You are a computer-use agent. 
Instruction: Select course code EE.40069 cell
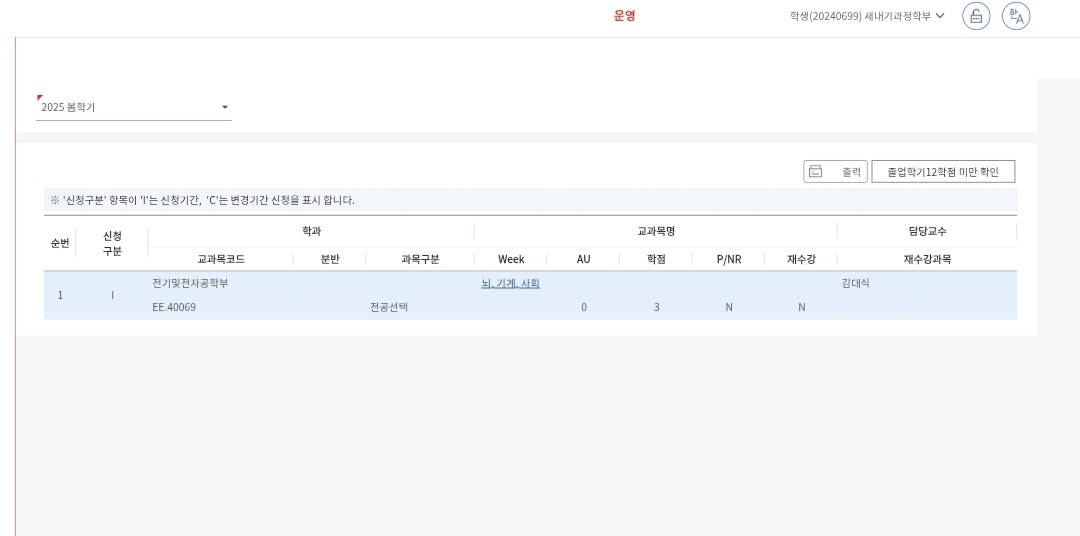tap(174, 307)
